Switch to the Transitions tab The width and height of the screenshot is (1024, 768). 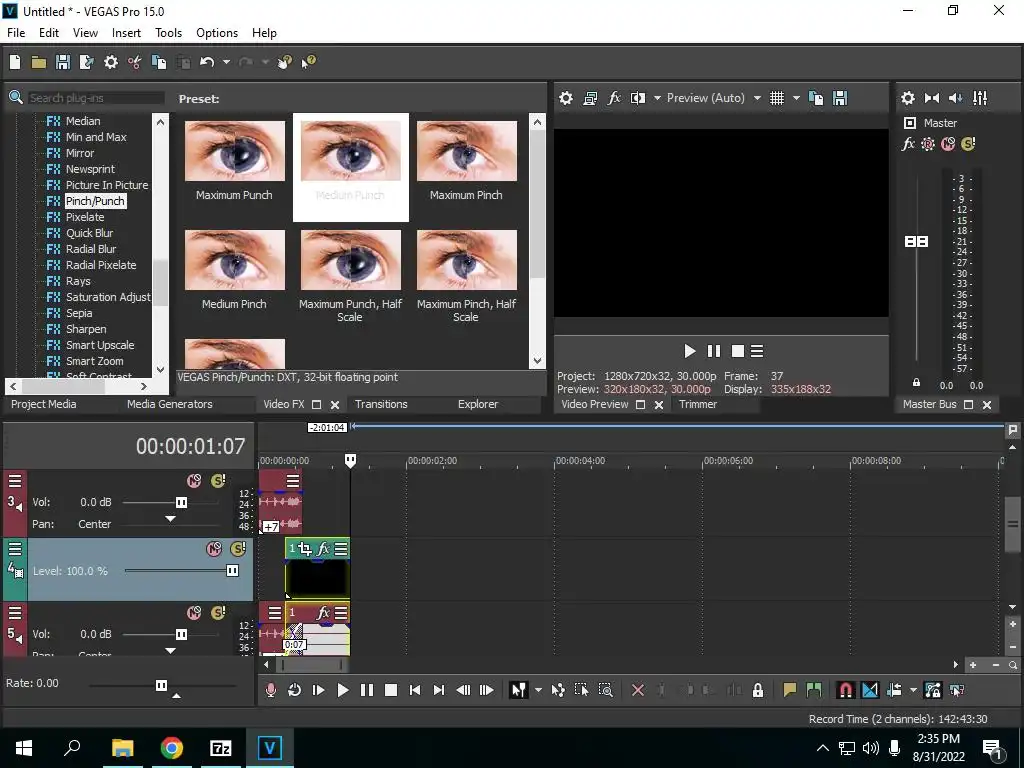click(381, 404)
